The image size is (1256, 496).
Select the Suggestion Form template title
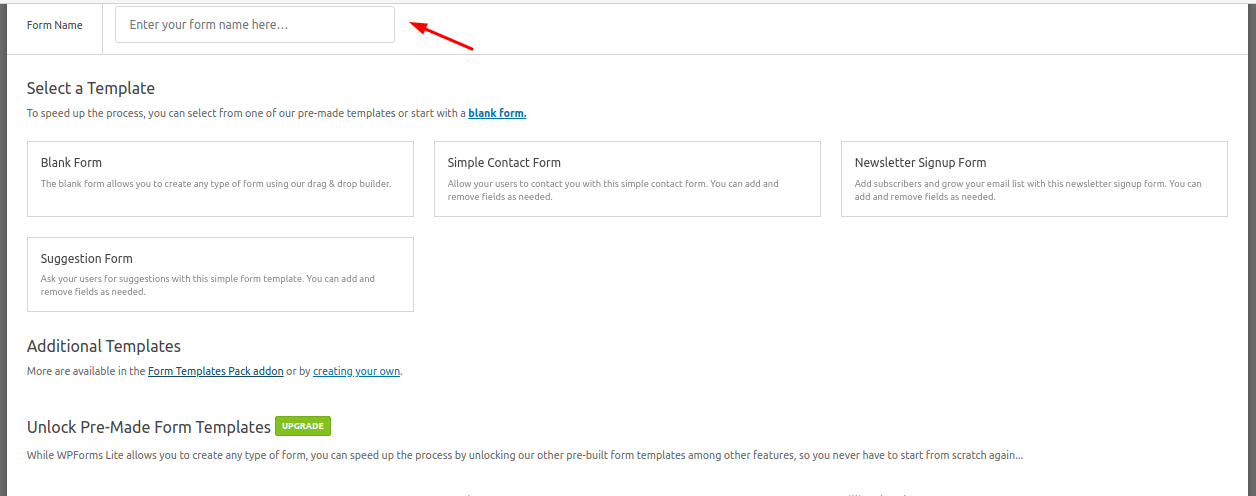[x=87, y=258]
